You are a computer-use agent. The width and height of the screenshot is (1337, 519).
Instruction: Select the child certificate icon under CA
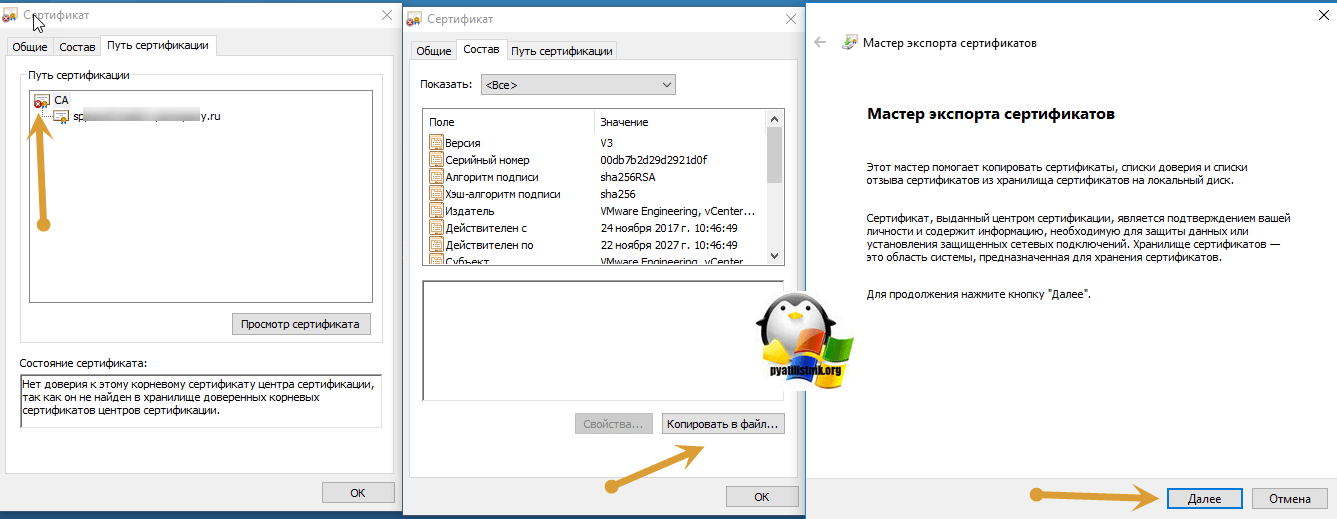click(x=61, y=117)
